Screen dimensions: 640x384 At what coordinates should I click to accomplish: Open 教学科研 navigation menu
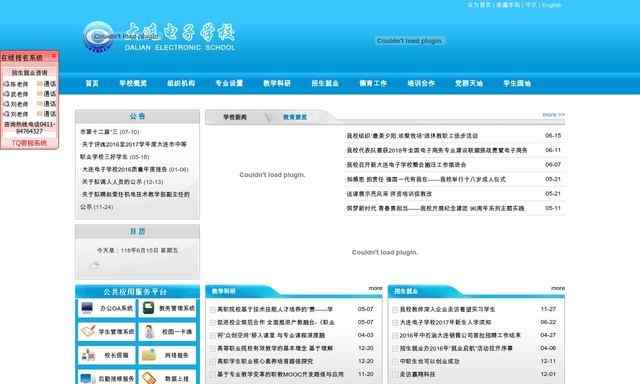pyautogui.click(x=277, y=83)
